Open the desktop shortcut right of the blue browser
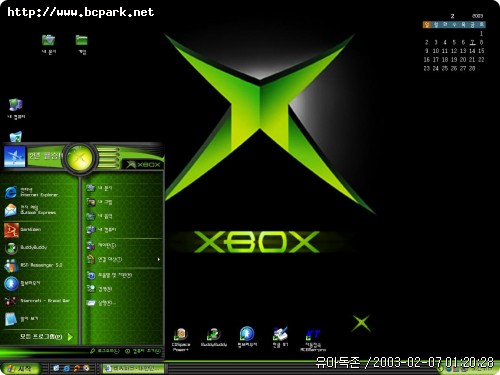Image resolution: width=500 pixels, height=375 pixels. tap(280, 337)
